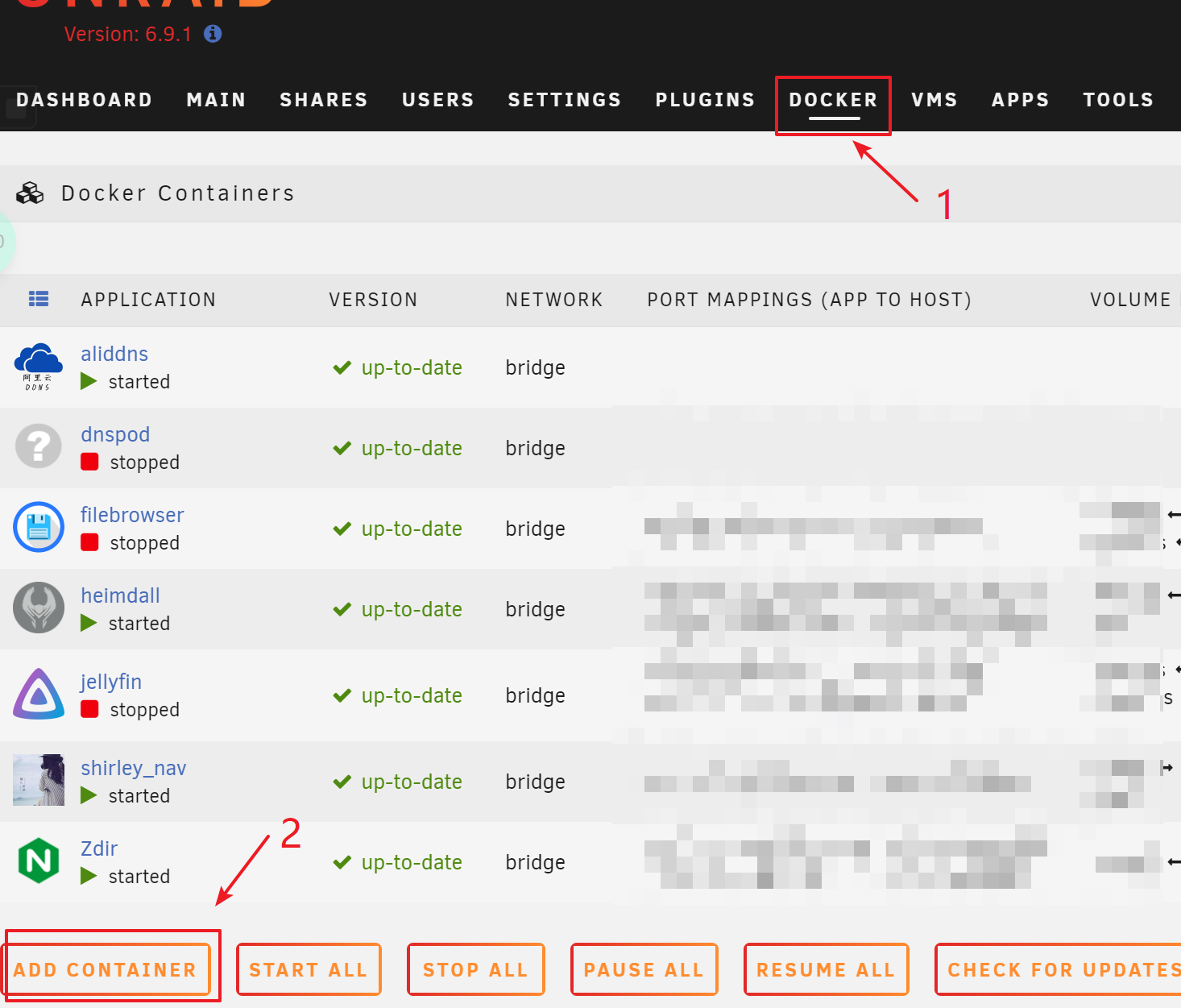Image resolution: width=1181 pixels, height=1008 pixels.
Task: Open the Plugins tab
Action: tap(705, 100)
